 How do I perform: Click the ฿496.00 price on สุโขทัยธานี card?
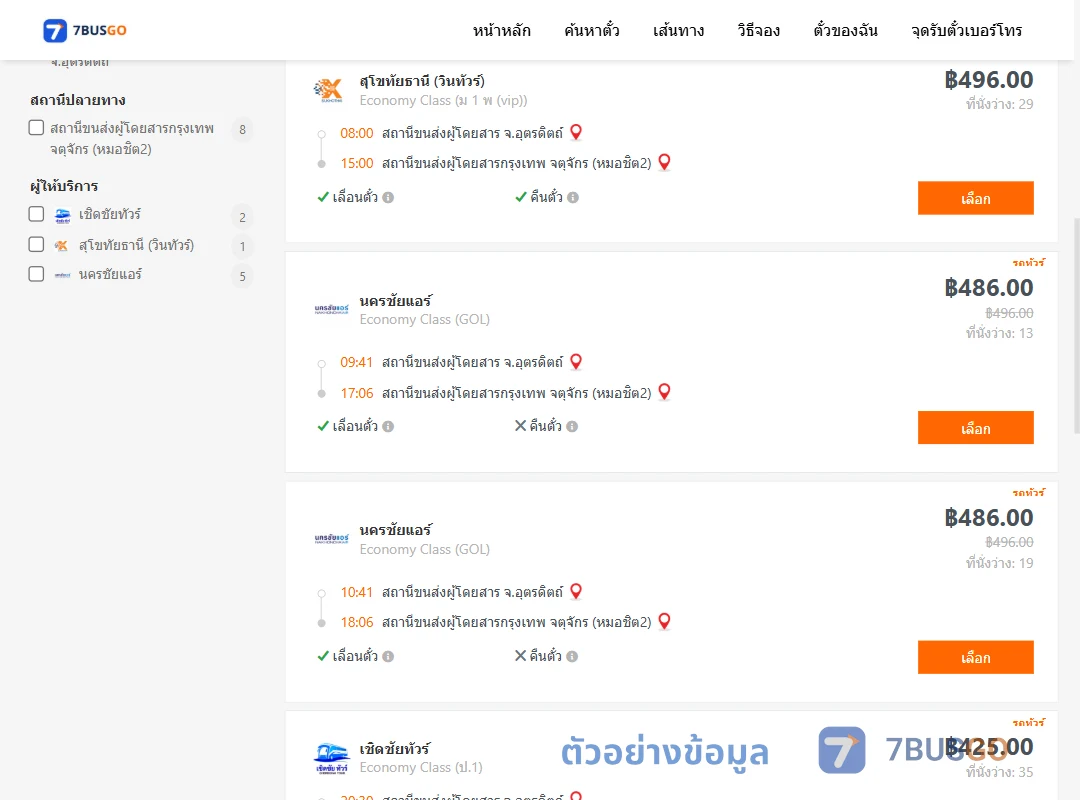pyautogui.click(x=988, y=80)
